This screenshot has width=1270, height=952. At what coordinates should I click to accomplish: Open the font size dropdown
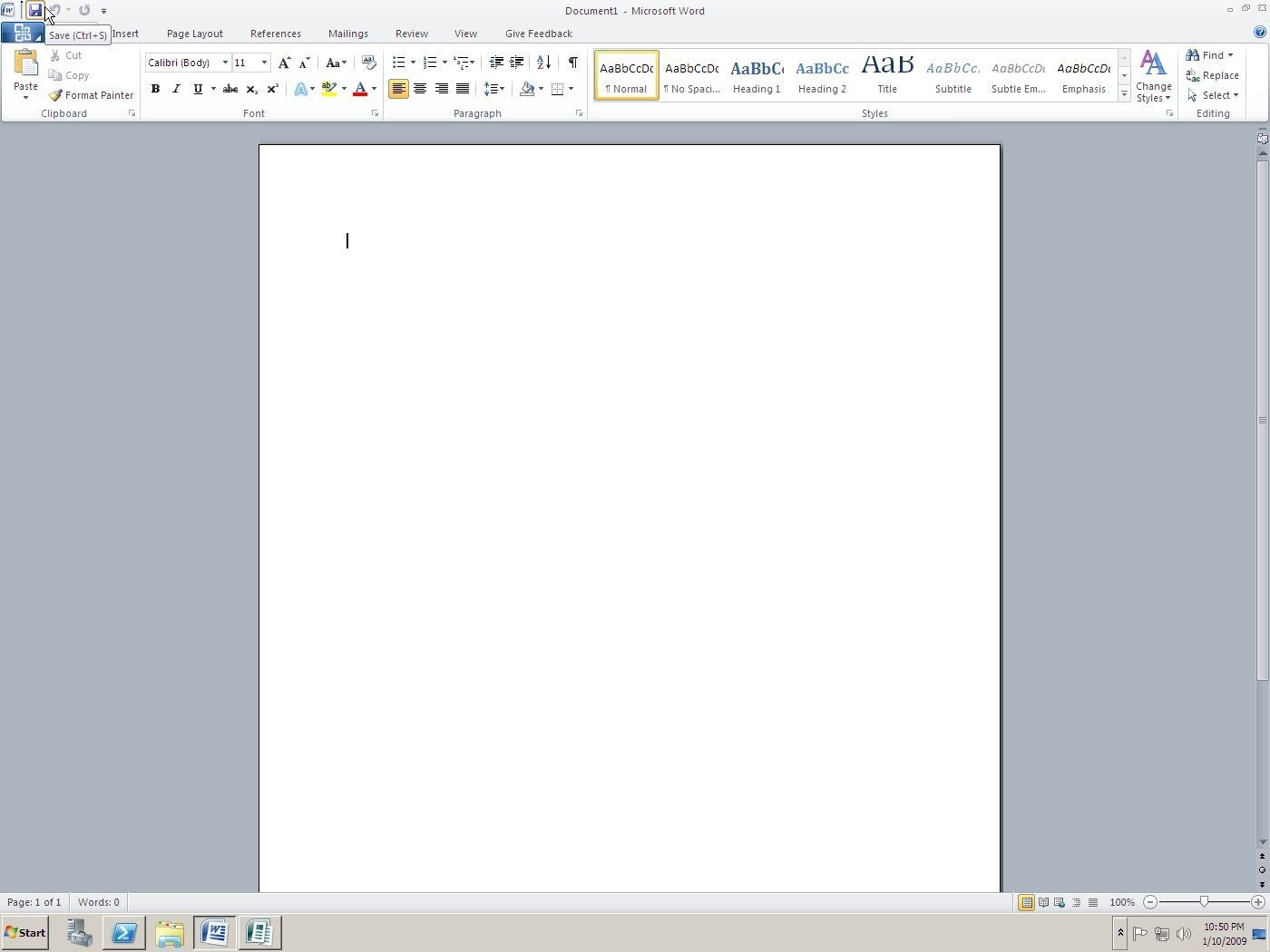click(x=263, y=62)
